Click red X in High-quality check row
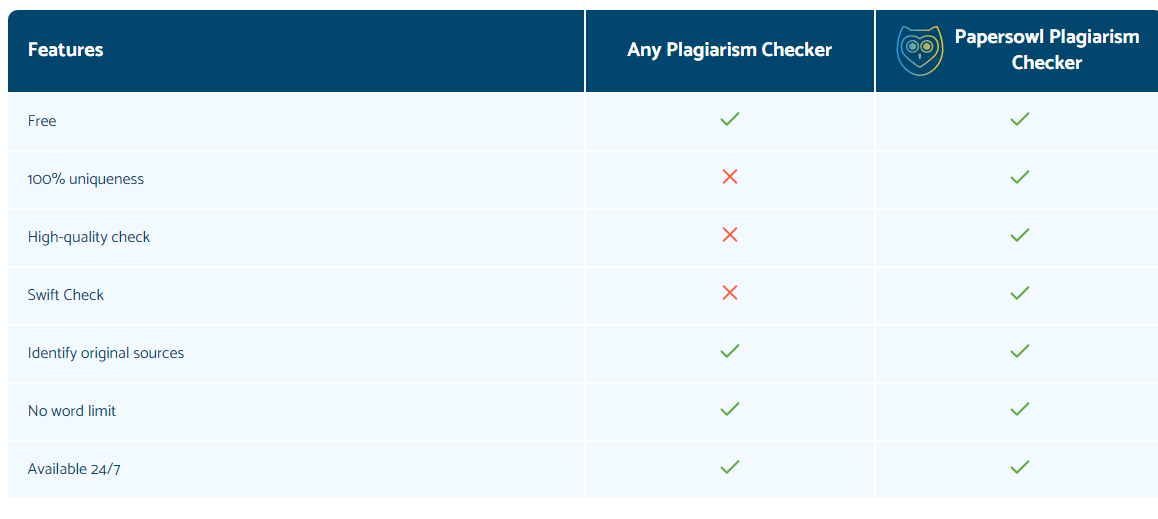This screenshot has width=1158, height=519. (730, 235)
